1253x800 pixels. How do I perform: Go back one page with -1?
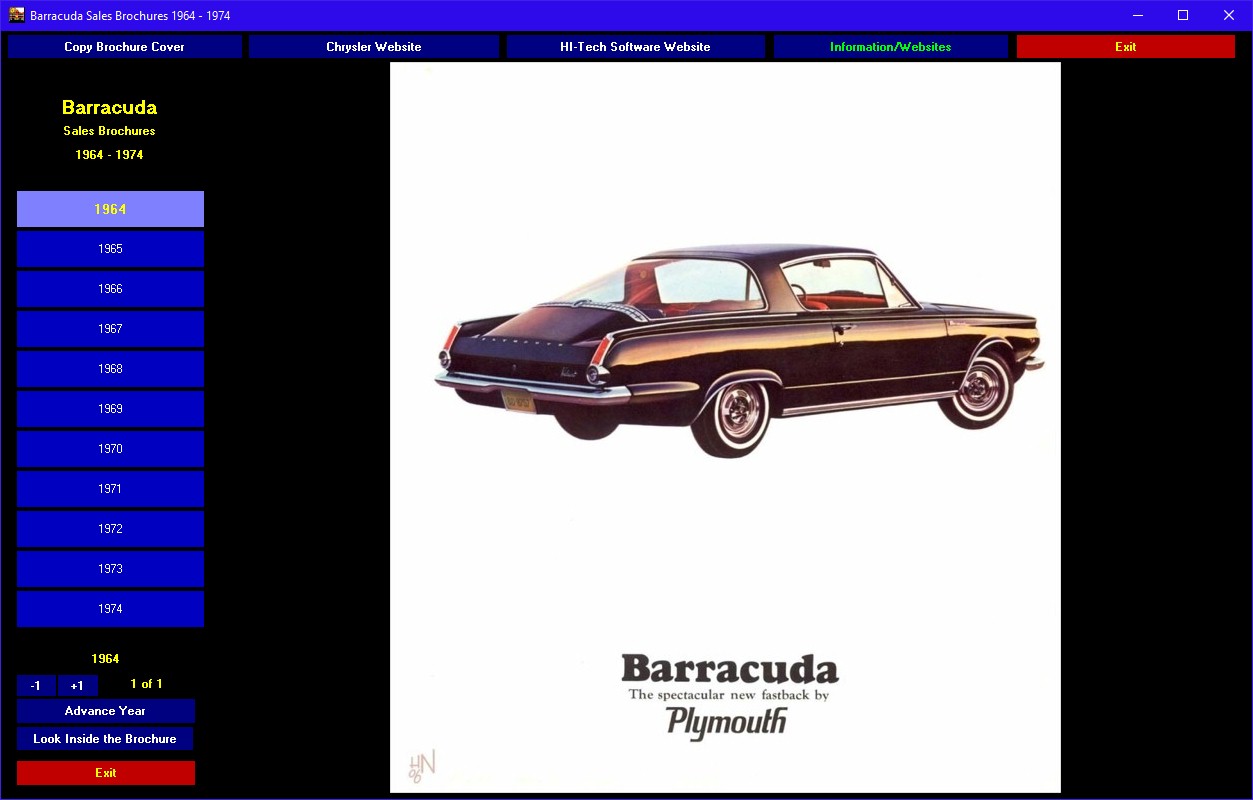coord(36,686)
